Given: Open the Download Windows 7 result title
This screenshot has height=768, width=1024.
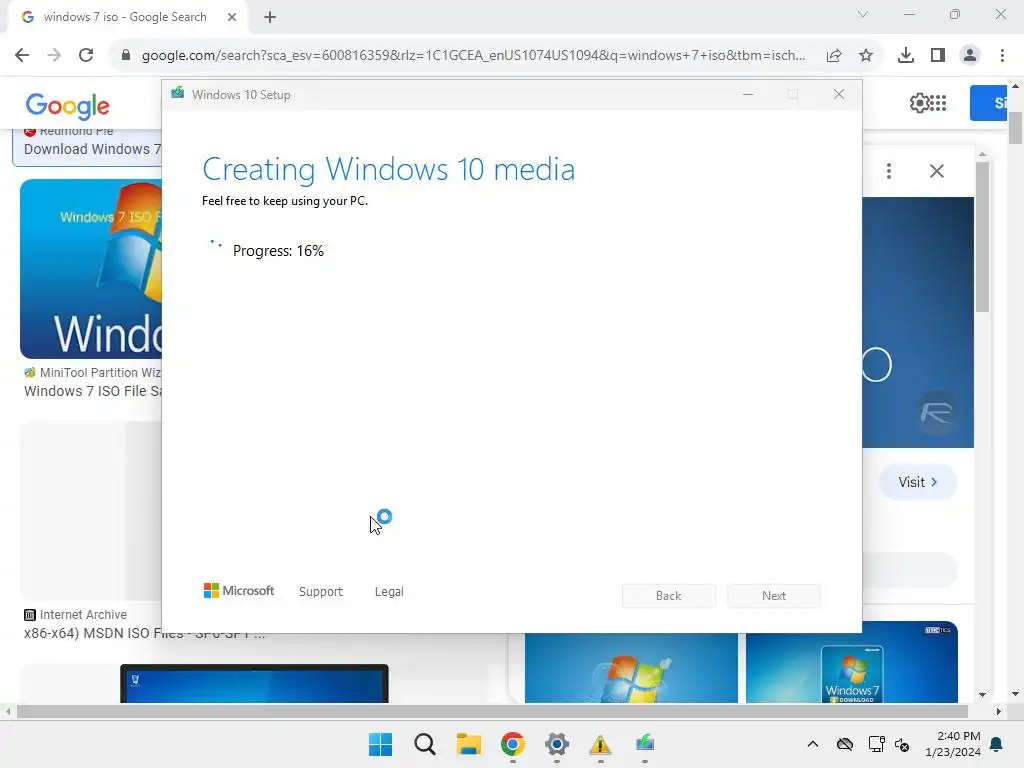Looking at the screenshot, I should pos(92,149).
